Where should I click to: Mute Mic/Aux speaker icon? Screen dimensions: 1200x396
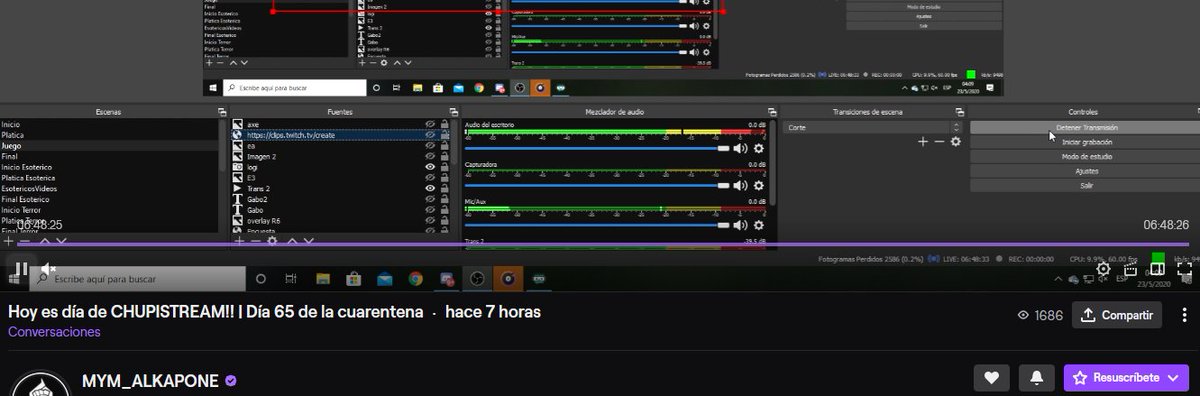(740, 225)
